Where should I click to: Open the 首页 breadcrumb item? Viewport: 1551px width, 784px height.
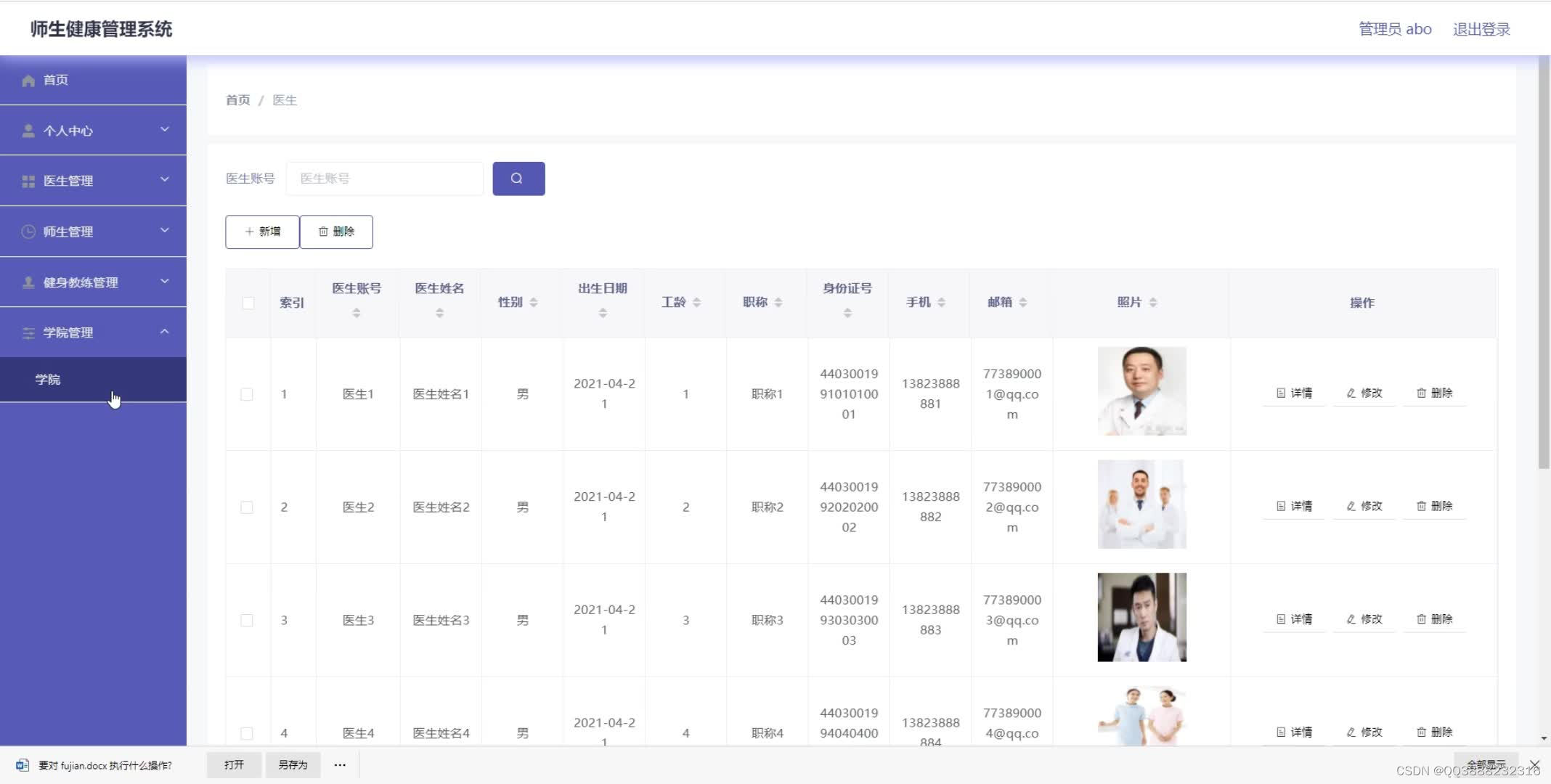coord(237,99)
